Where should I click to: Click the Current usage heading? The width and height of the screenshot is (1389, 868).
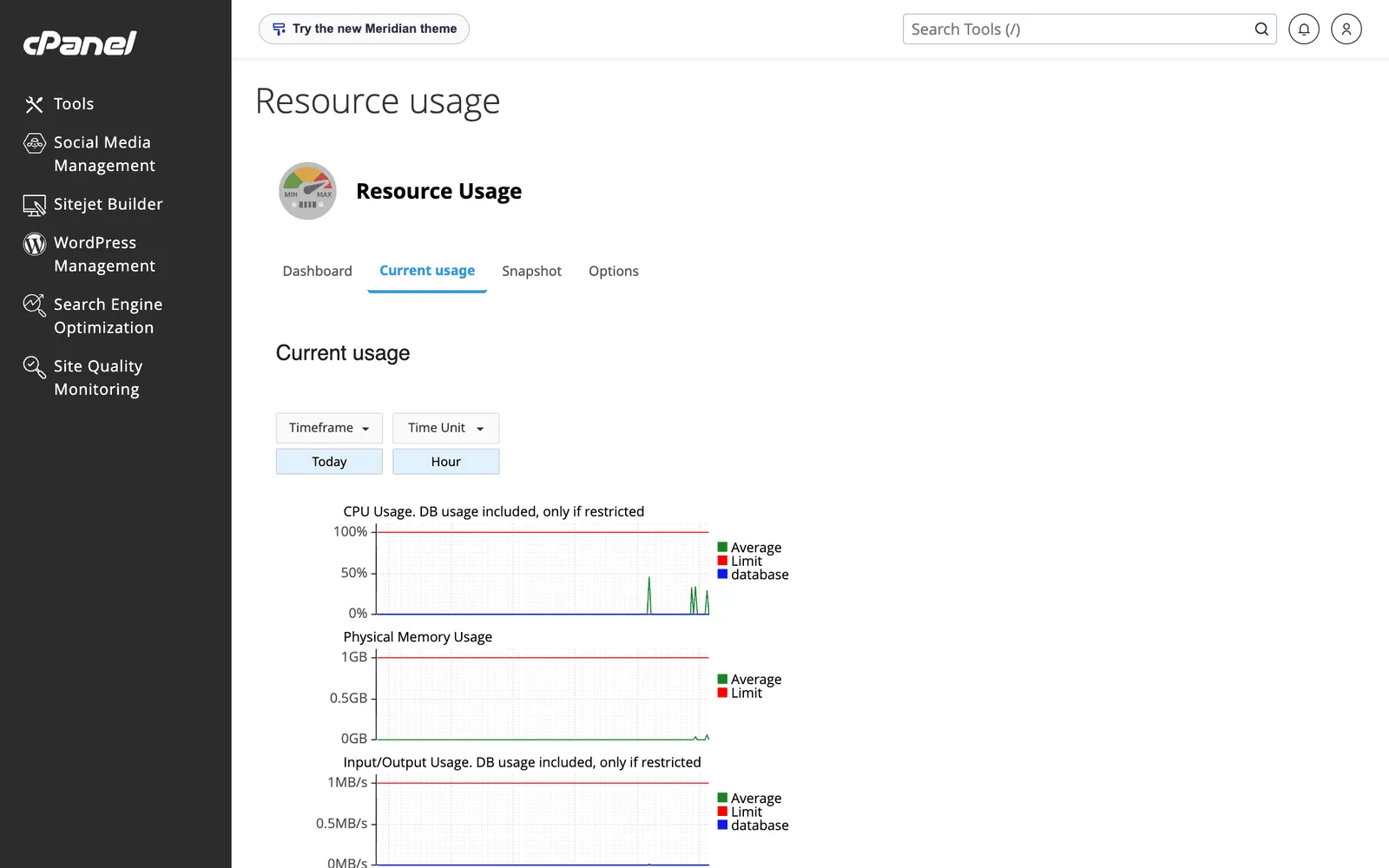click(x=343, y=353)
